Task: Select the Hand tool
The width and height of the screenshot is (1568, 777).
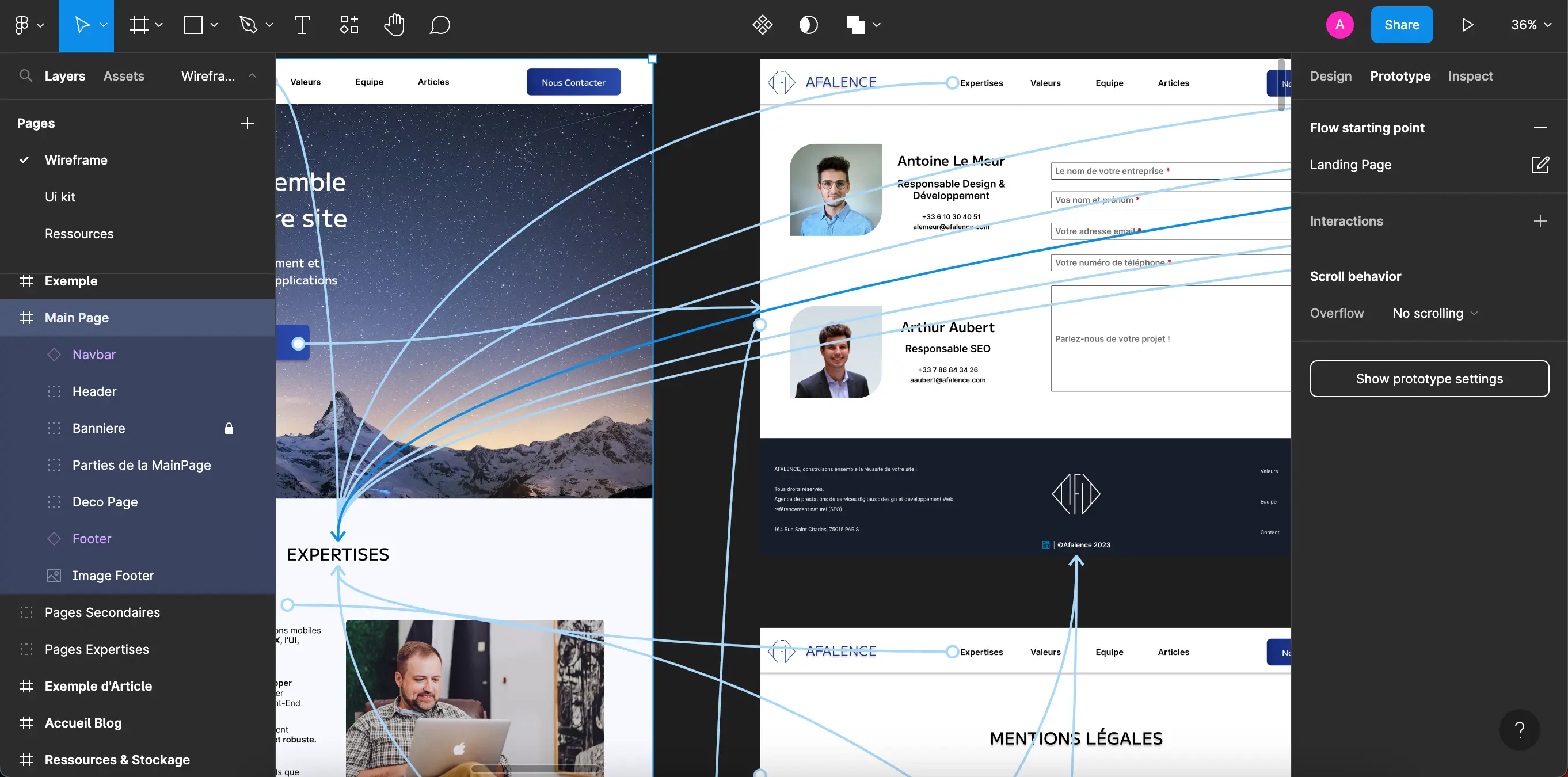Action: point(394,25)
